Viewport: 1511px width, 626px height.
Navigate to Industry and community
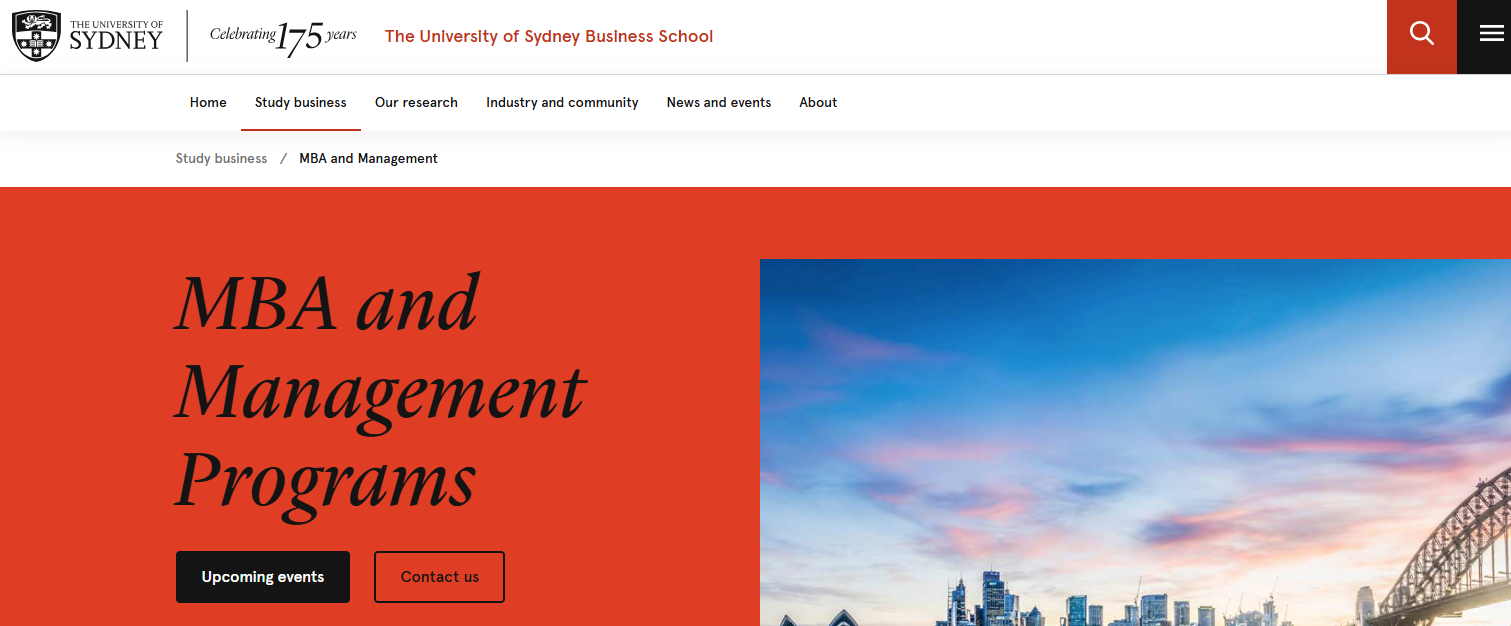[562, 102]
